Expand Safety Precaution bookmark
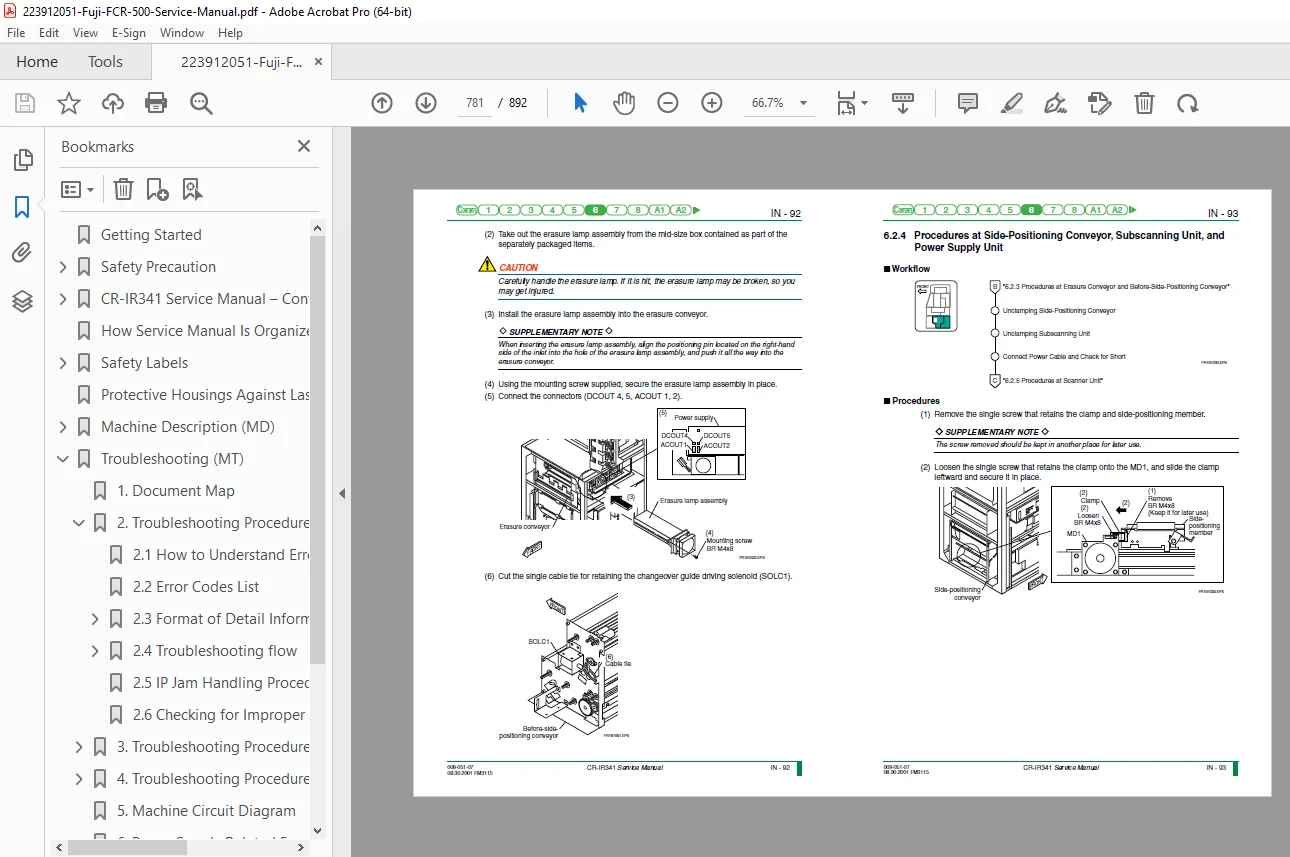The image size is (1290, 857). pyautogui.click(x=63, y=267)
